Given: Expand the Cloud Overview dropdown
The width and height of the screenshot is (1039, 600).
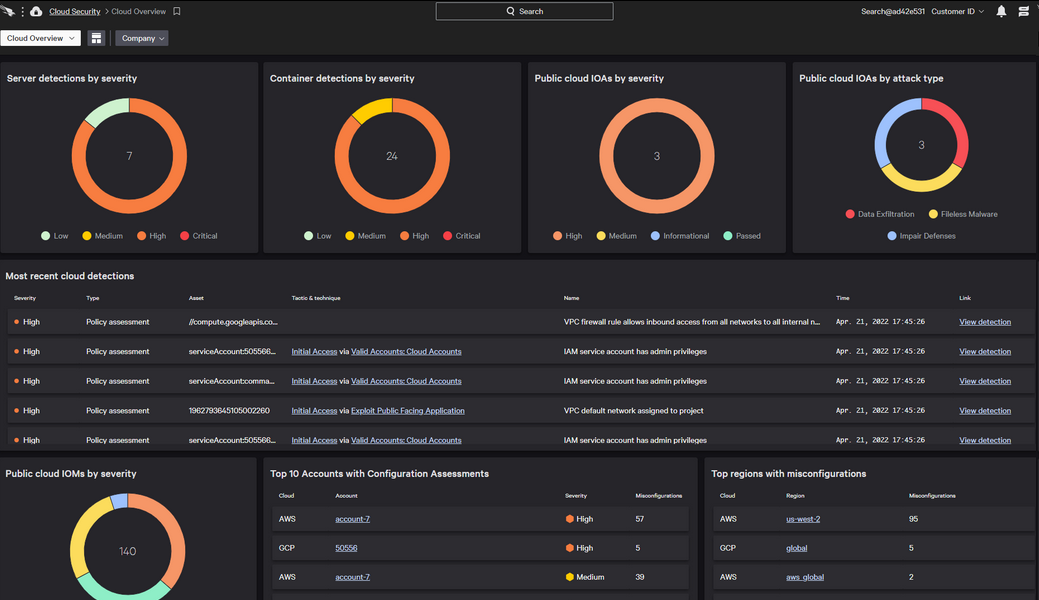Looking at the screenshot, I should (x=40, y=38).
